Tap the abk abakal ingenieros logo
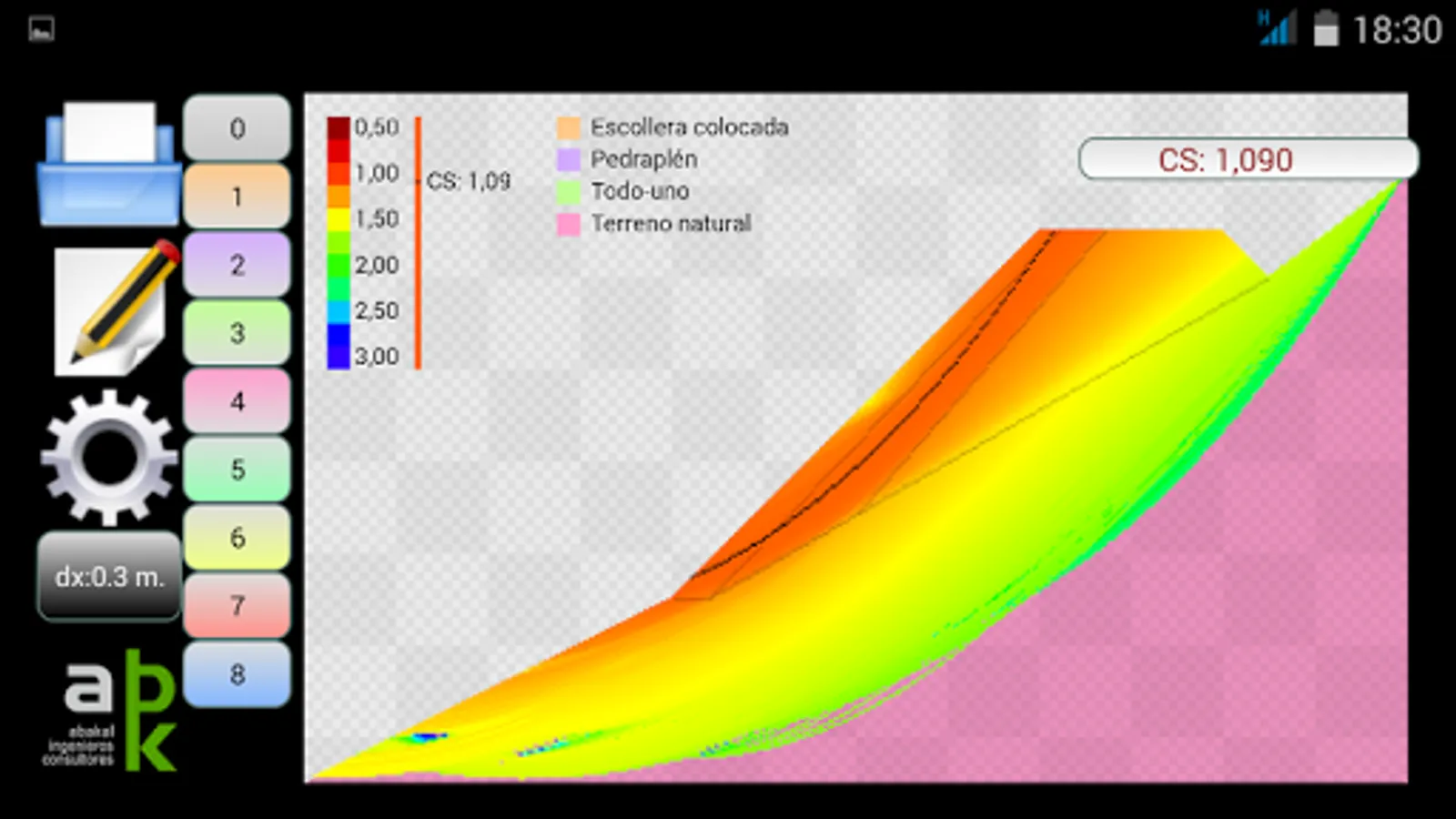The width and height of the screenshot is (1456, 819). (x=111, y=710)
